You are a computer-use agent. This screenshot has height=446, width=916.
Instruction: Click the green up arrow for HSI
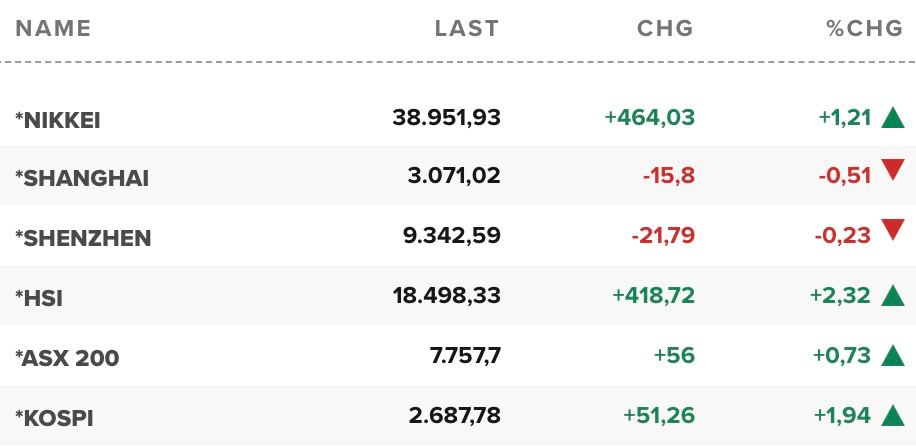pyautogui.click(x=893, y=295)
